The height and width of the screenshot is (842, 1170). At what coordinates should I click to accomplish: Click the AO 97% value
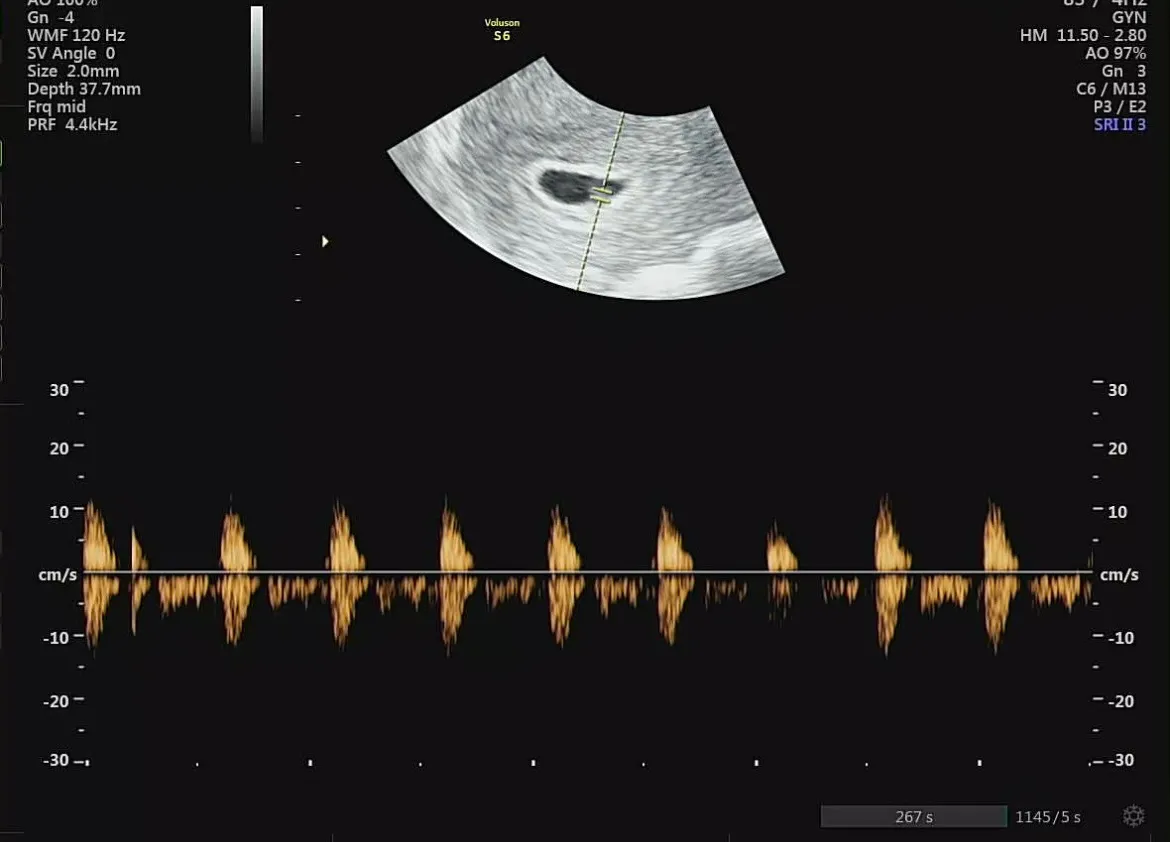[x=1116, y=53]
